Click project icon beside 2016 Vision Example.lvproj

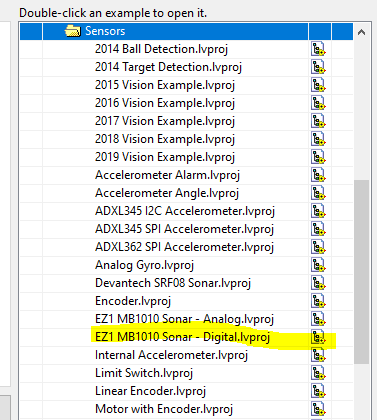click(318, 103)
